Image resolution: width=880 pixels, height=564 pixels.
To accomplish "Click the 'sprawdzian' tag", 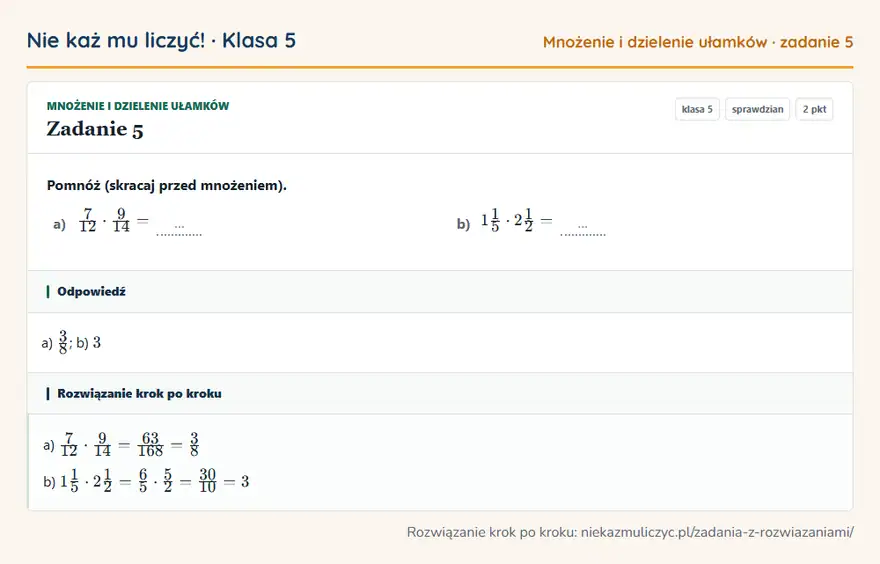I will pos(757,109).
